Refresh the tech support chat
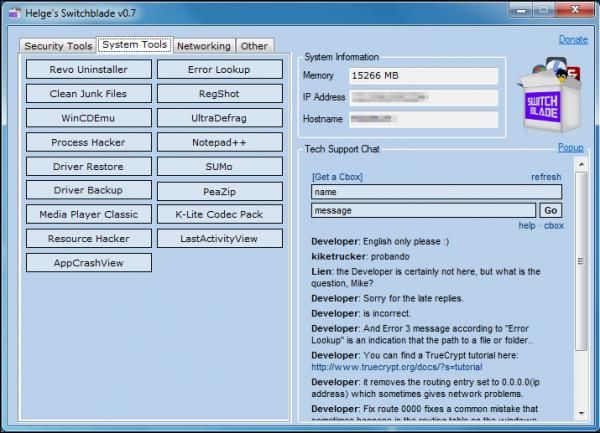 click(546, 177)
